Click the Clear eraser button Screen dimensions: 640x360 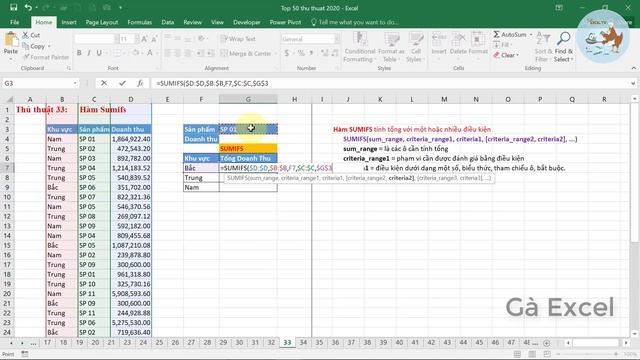click(x=506, y=55)
